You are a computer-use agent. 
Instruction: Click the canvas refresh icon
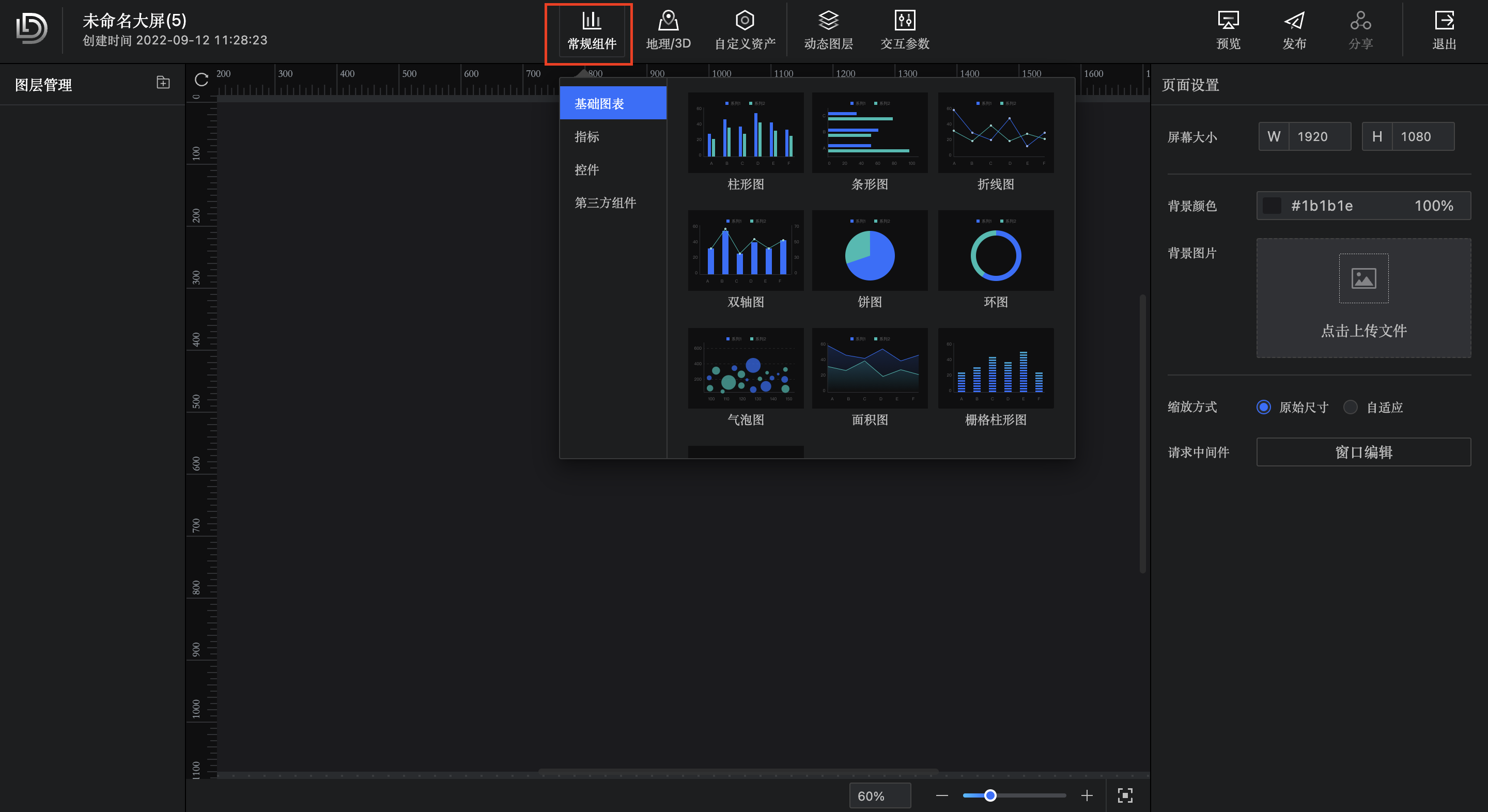201,80
